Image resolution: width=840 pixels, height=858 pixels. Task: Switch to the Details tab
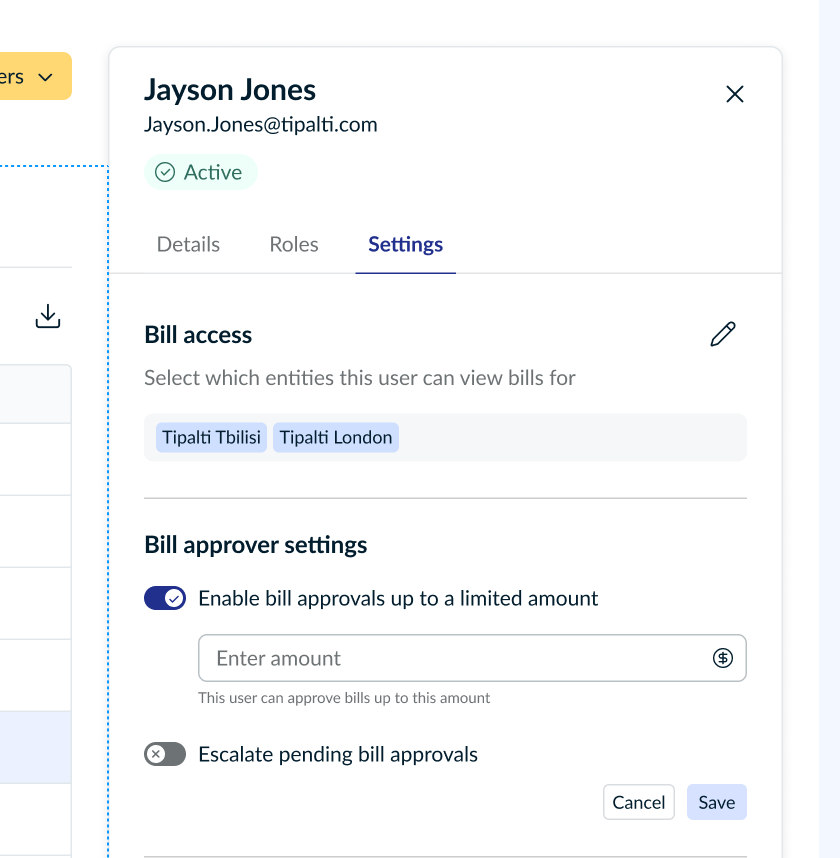[x=188, y=244]
